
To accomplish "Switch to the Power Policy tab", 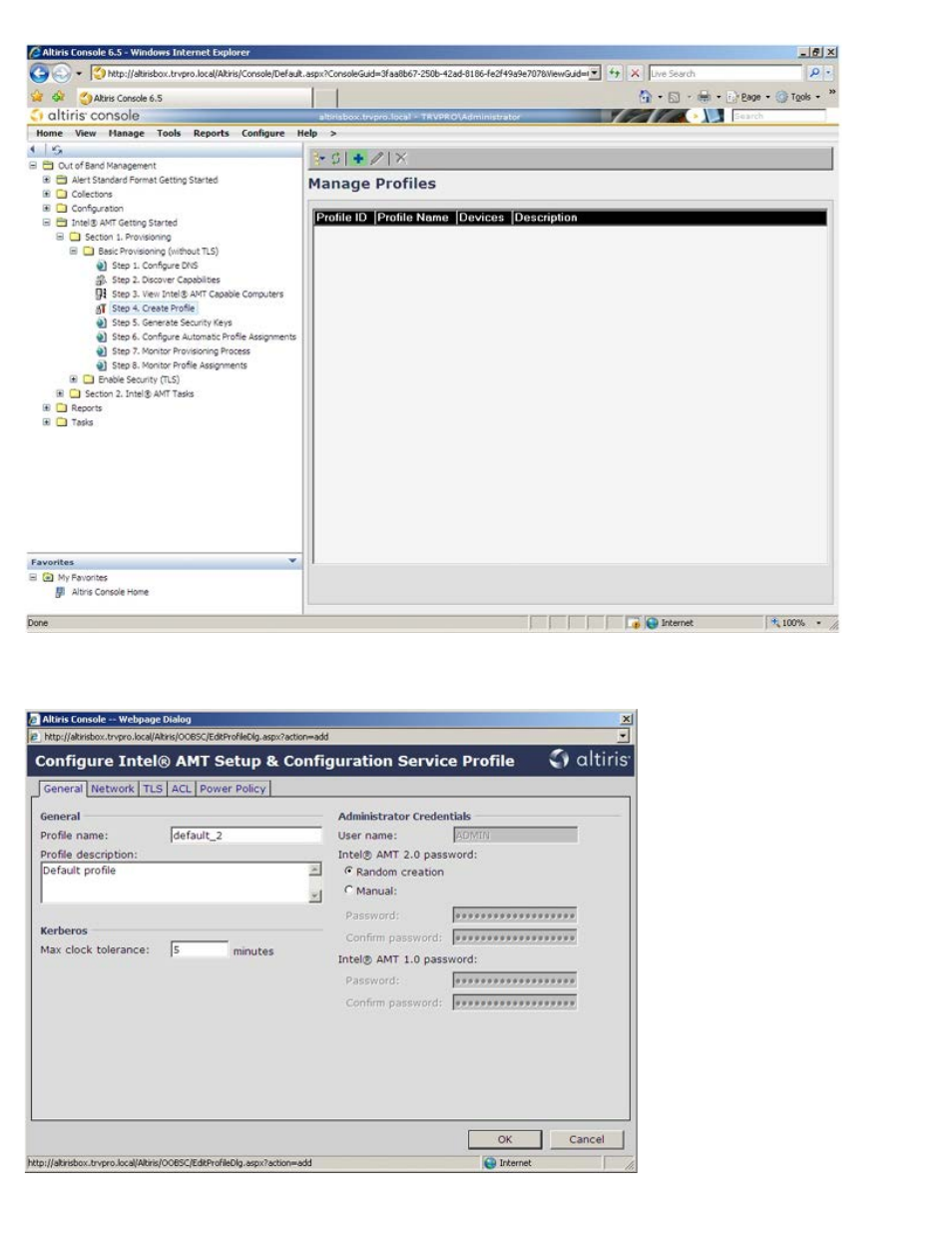I will pyautogui.click(x=233, y=789).
